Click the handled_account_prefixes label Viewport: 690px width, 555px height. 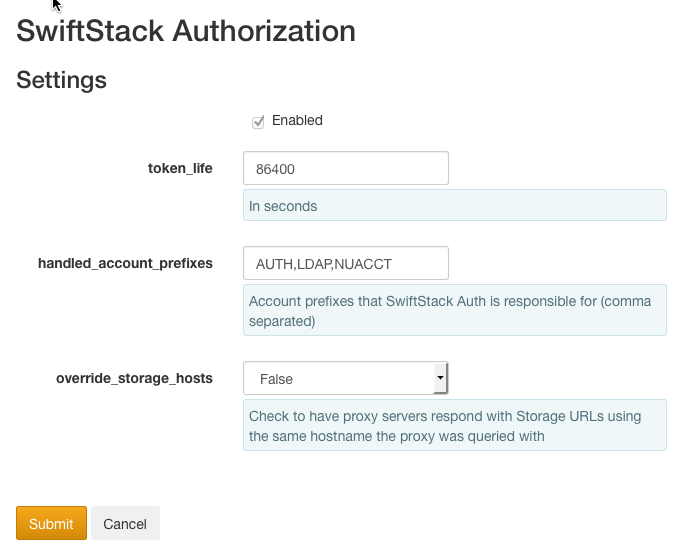[x=125, y=263]
